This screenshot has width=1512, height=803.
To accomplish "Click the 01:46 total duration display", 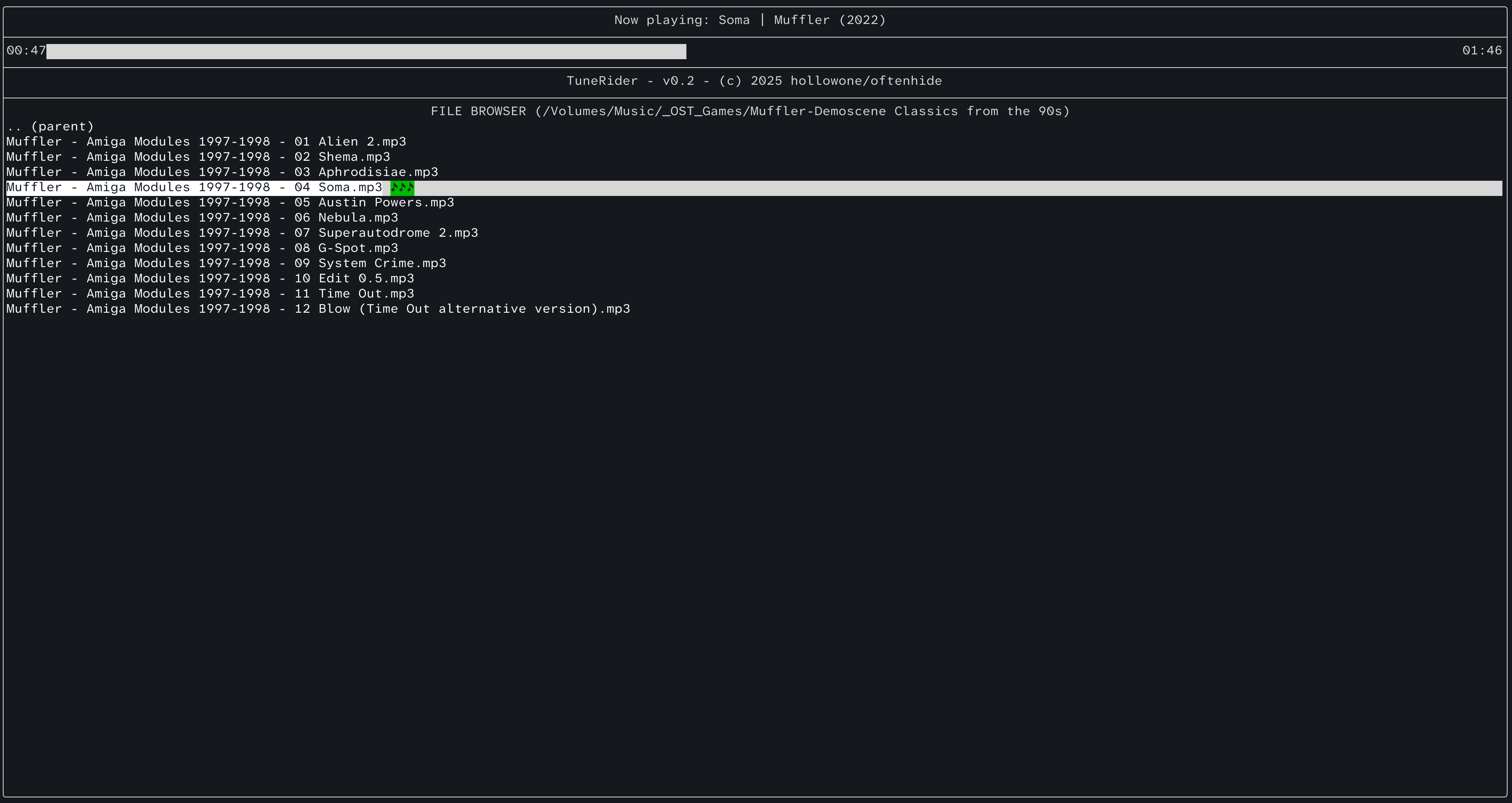I will (1482, 51).
